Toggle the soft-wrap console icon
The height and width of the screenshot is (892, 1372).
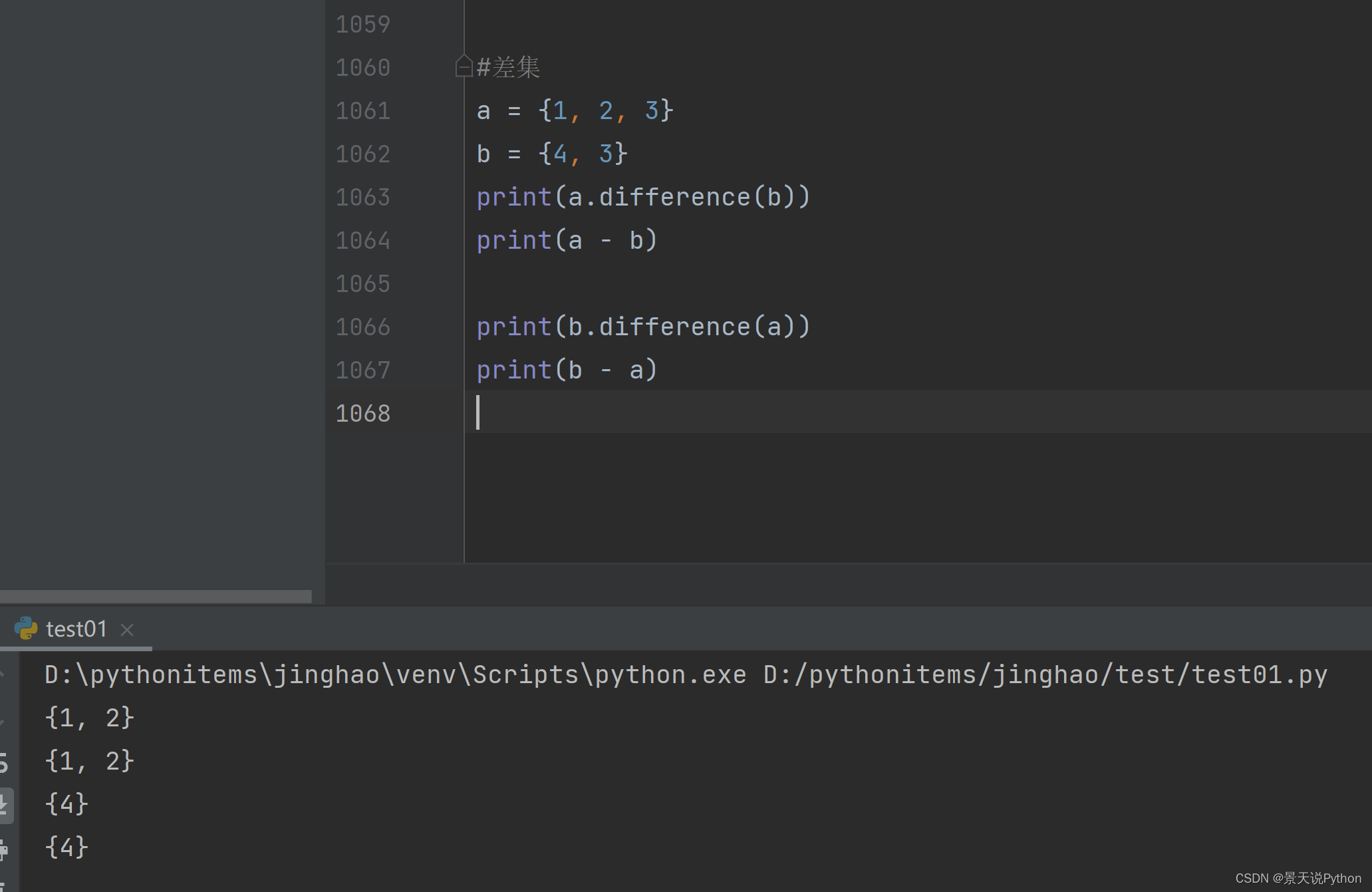pos(4,762)
